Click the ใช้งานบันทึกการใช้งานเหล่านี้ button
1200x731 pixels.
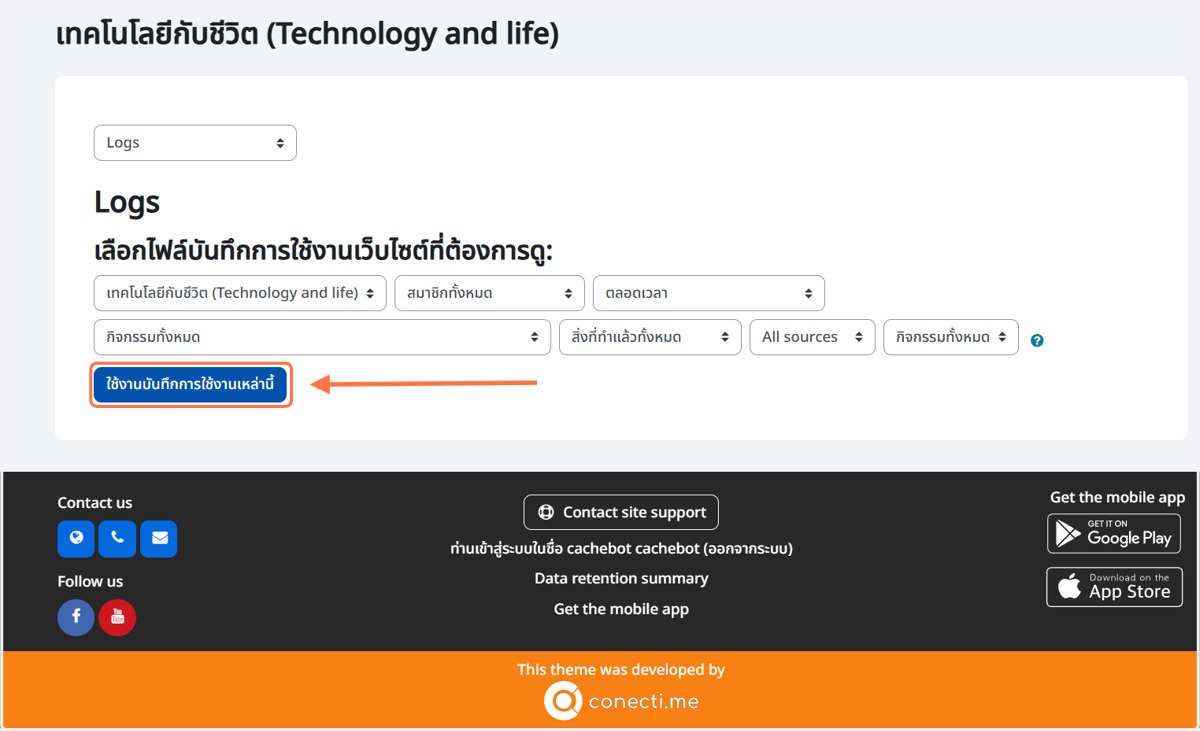(190, 384)
